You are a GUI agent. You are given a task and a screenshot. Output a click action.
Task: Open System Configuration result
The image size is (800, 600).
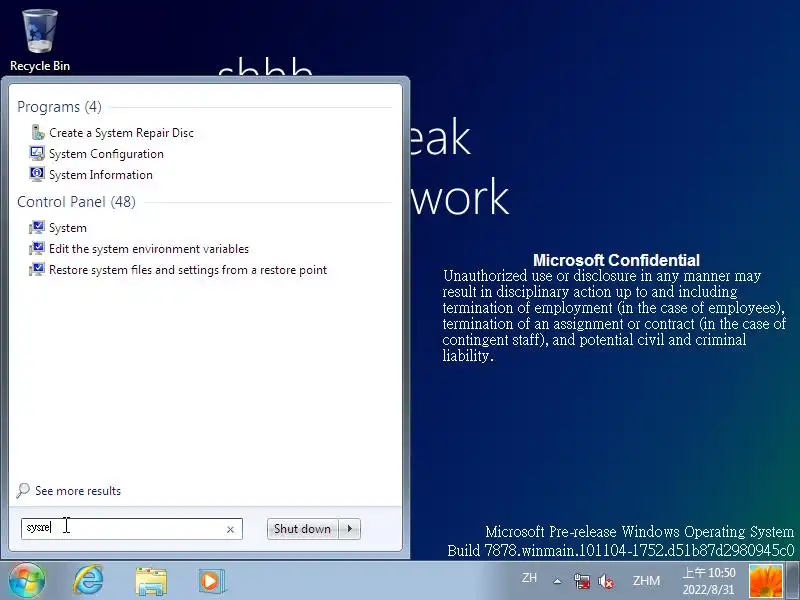106,154
